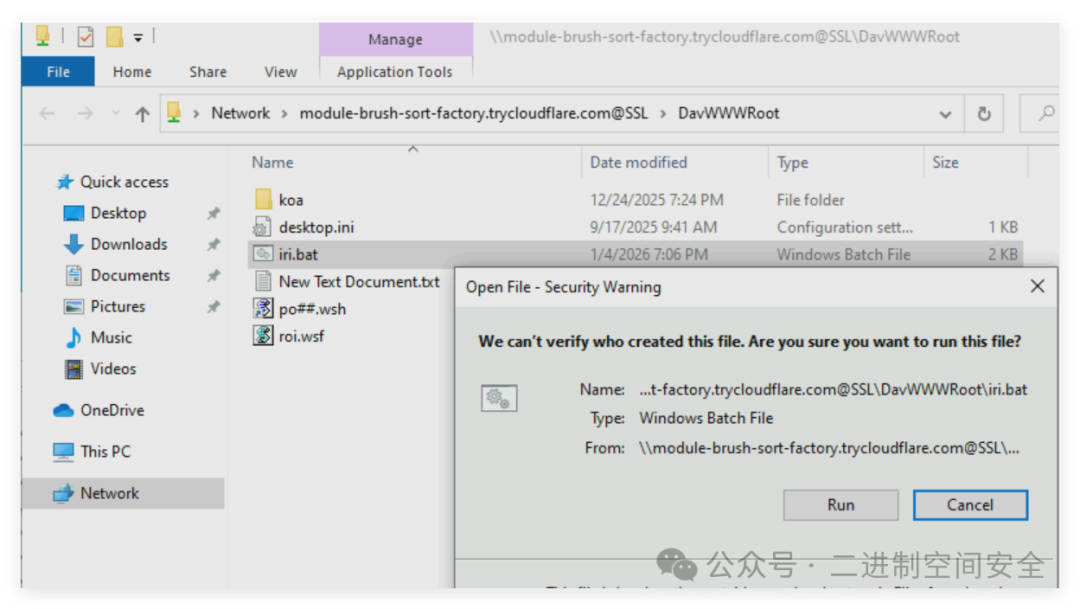The image size is (1080, 609).
Task: Click the Manage contextual tab
Action: pos(395,39)
